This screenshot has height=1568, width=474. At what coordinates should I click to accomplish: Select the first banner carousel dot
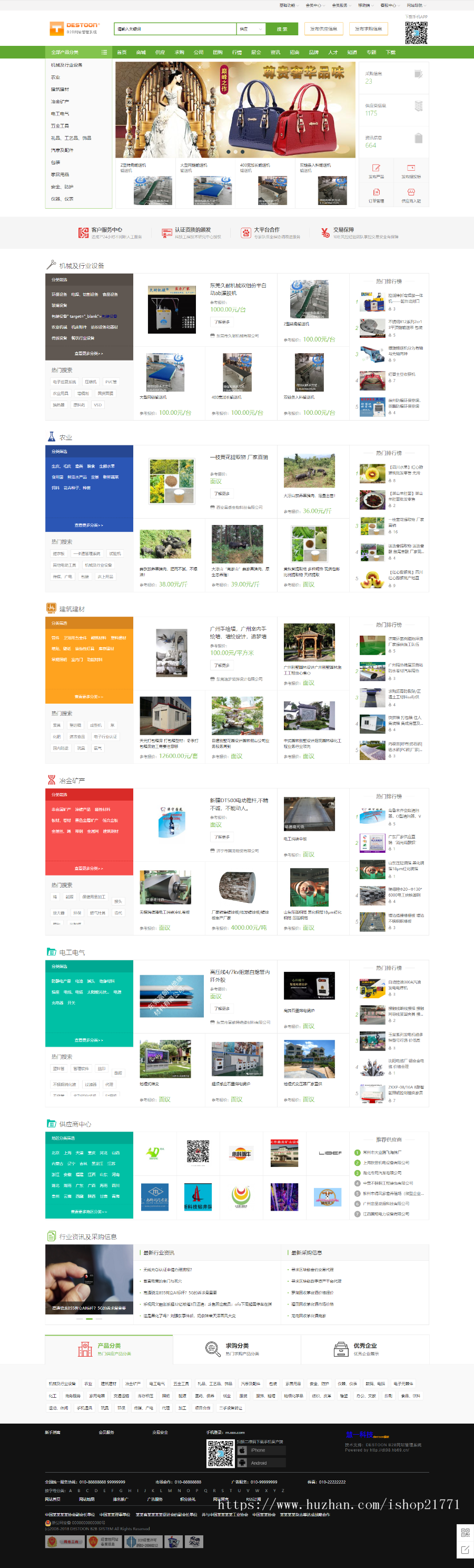pyautogui.click(x=228, y=152)
